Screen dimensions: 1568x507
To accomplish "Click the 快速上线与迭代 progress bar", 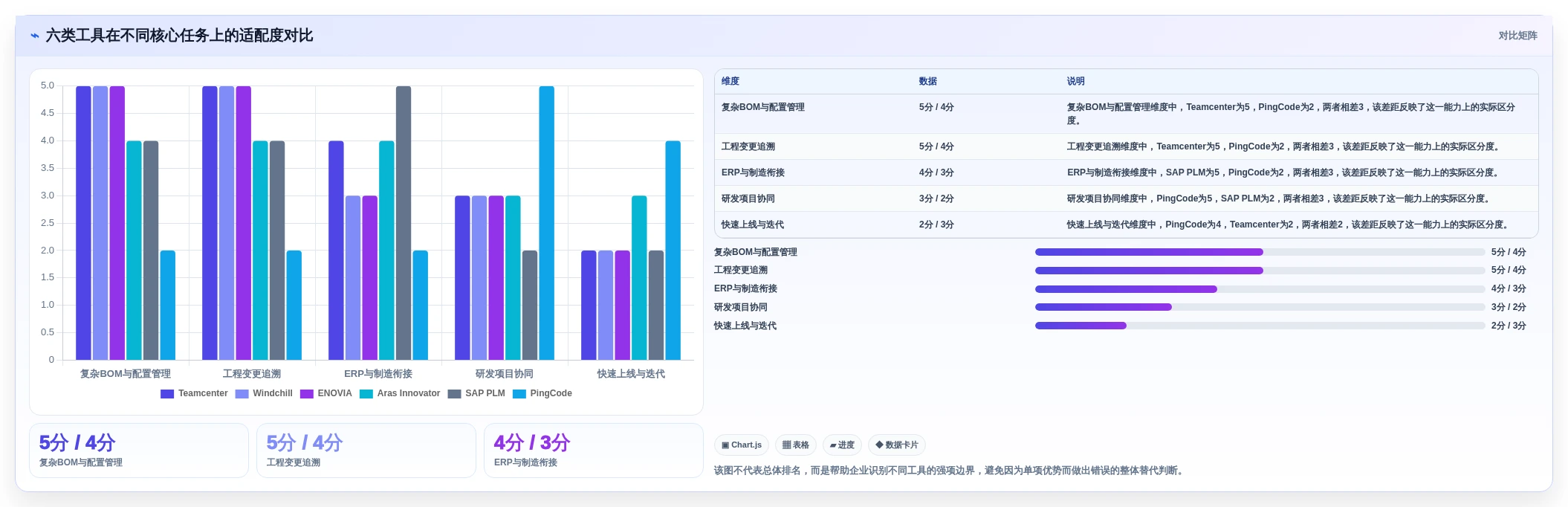I will coord(1260,326).
